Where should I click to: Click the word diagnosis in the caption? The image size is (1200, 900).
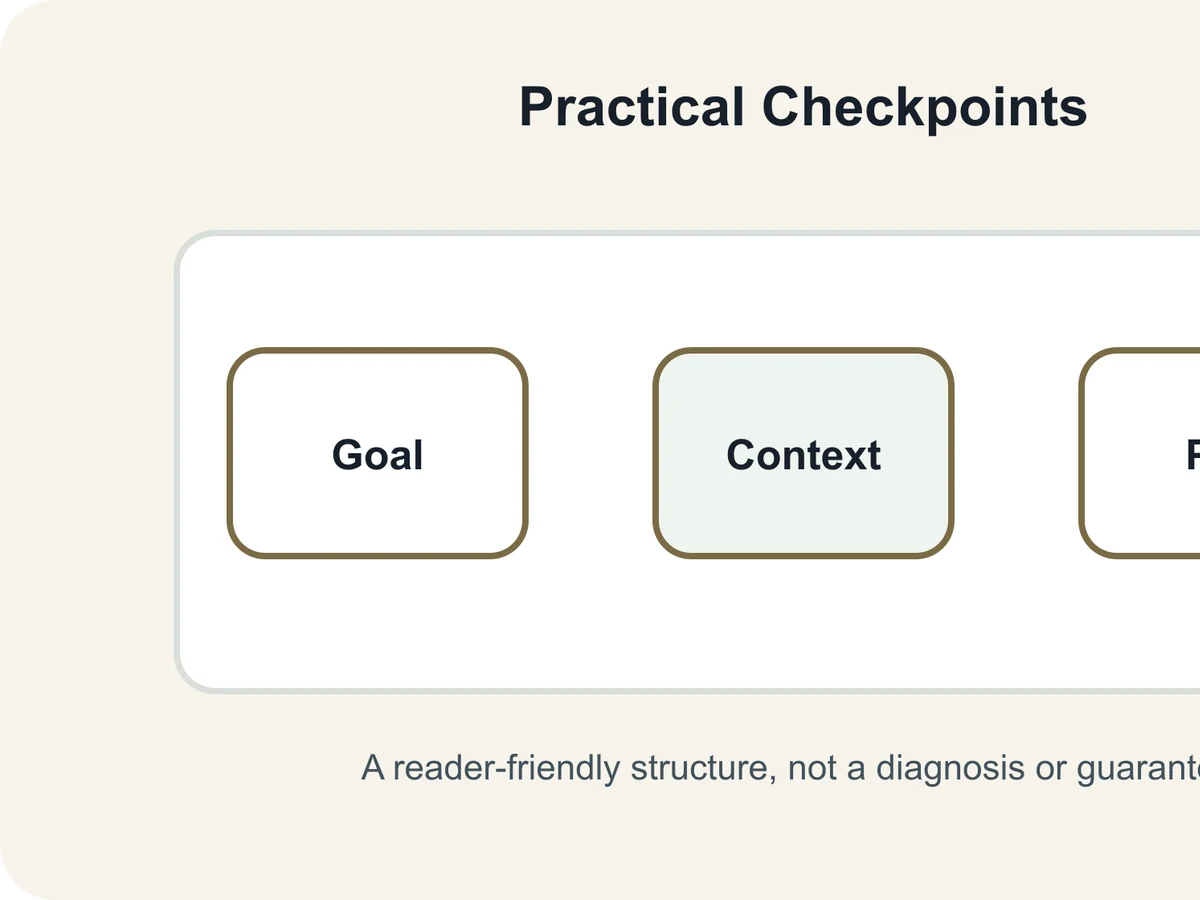click(958, 768)
